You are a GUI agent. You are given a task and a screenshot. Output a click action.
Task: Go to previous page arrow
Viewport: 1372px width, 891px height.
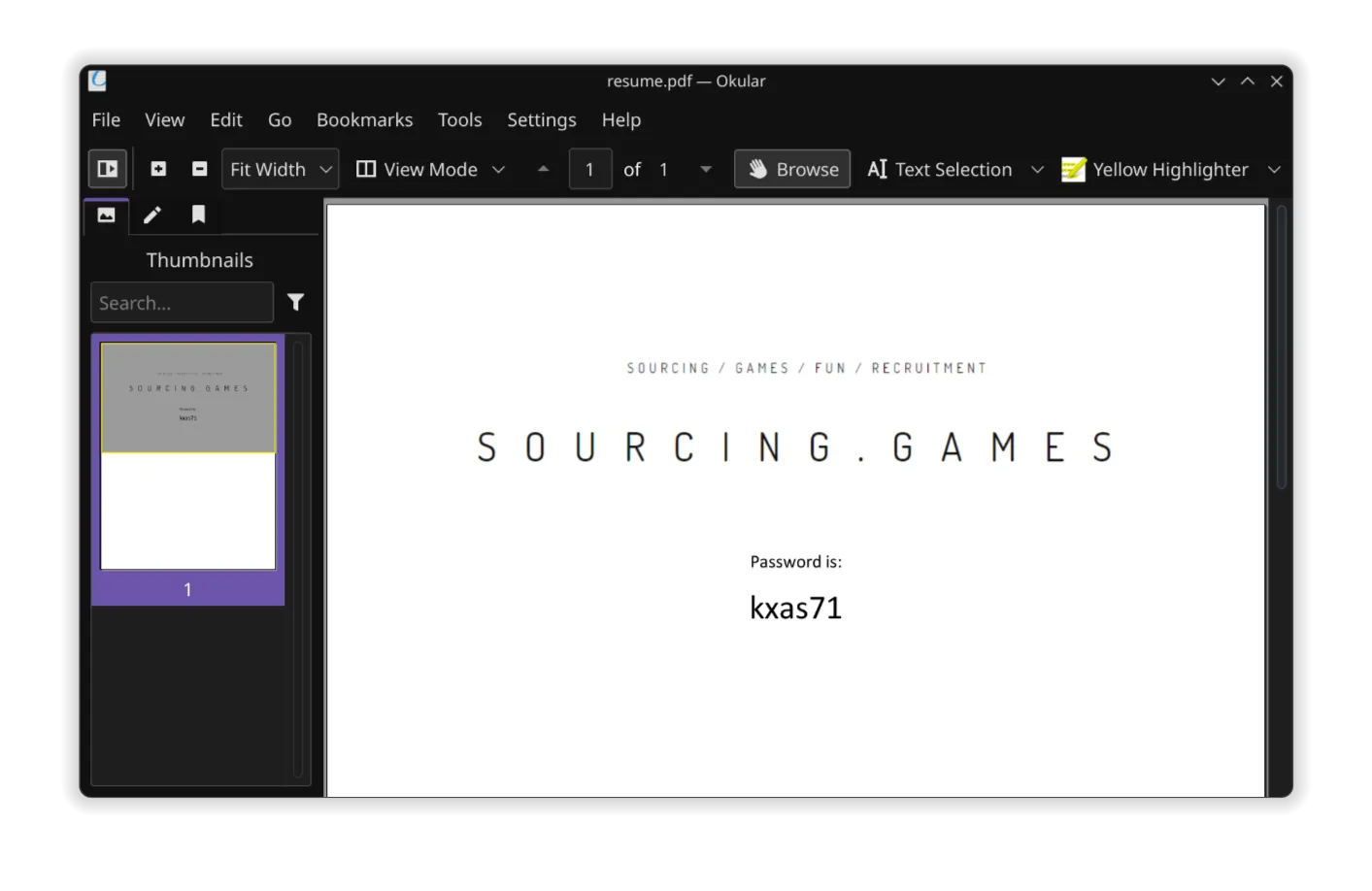[544, 169]
